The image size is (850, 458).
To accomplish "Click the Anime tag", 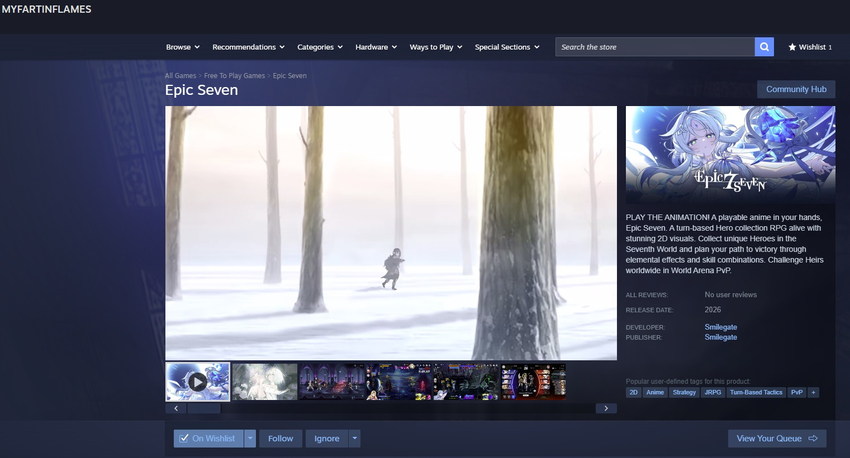I will click(x=655, y=392).
